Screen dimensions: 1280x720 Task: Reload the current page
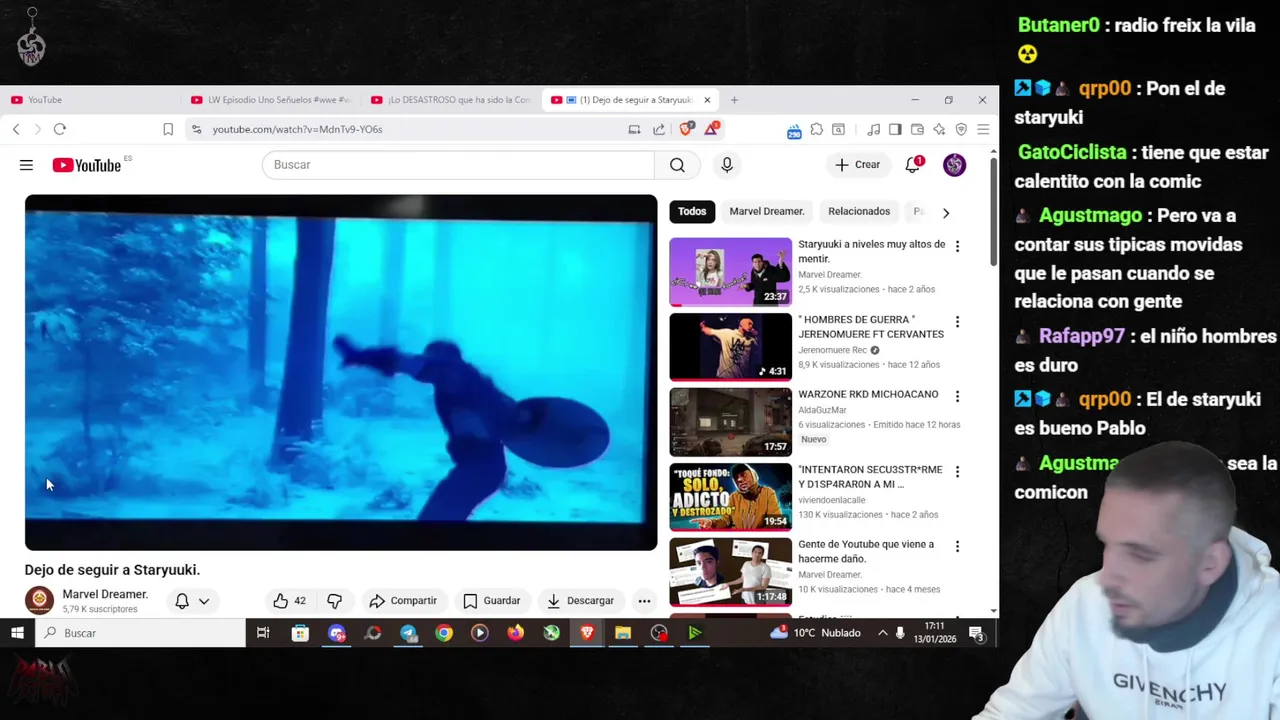pos(60,129)
